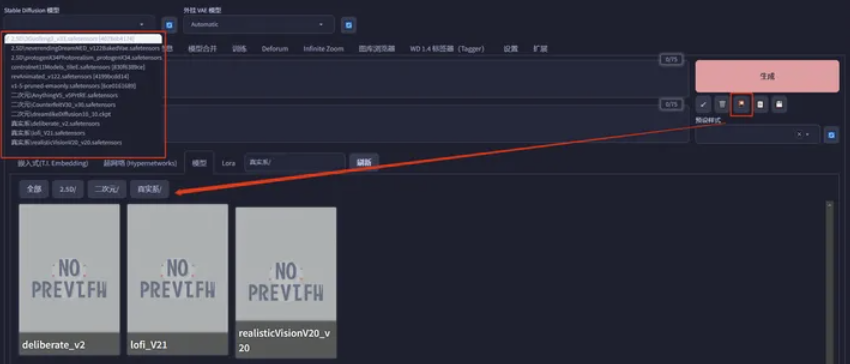Select the deliberate_v2 model card

click(69, 279)
